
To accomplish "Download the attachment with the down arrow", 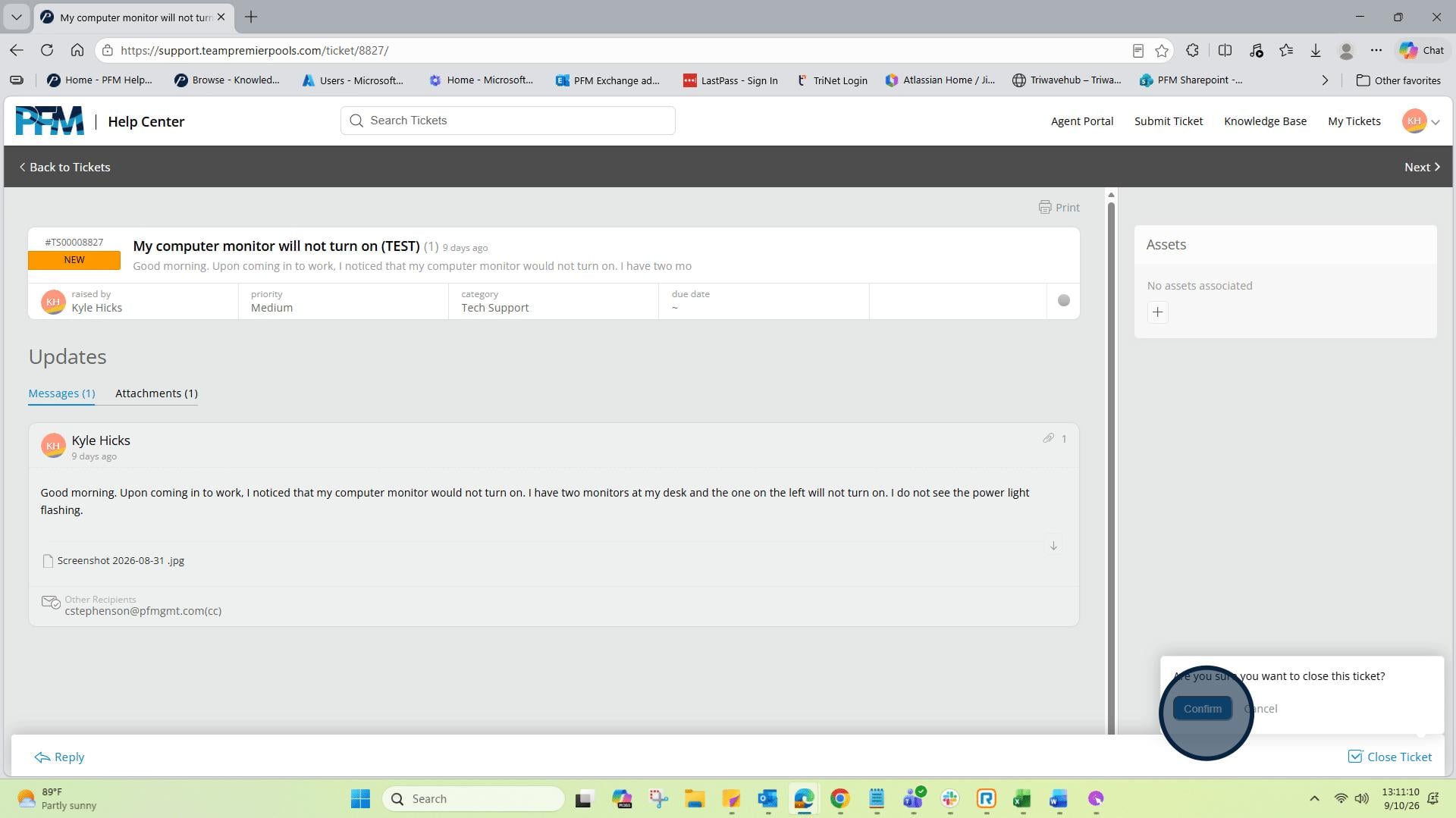I will pyautogui.click(x=1053, y=546).
